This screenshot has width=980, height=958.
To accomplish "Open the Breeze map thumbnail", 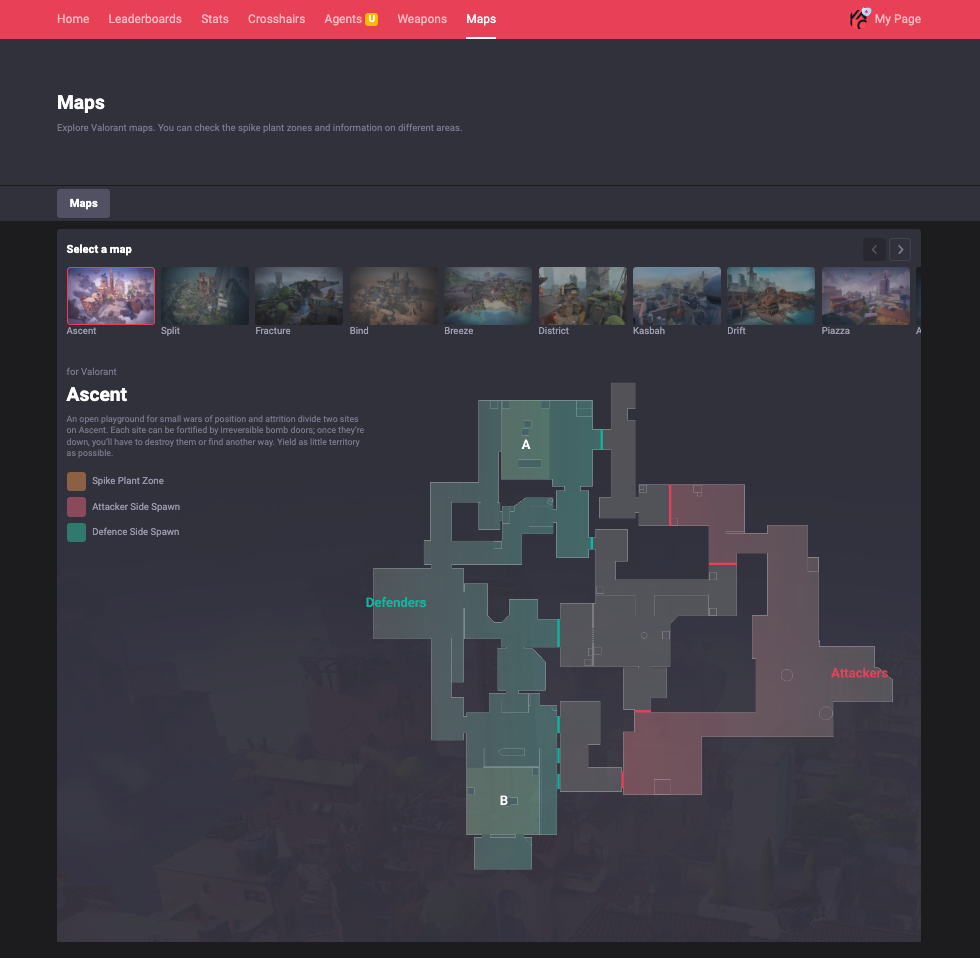I will point(488,296).
